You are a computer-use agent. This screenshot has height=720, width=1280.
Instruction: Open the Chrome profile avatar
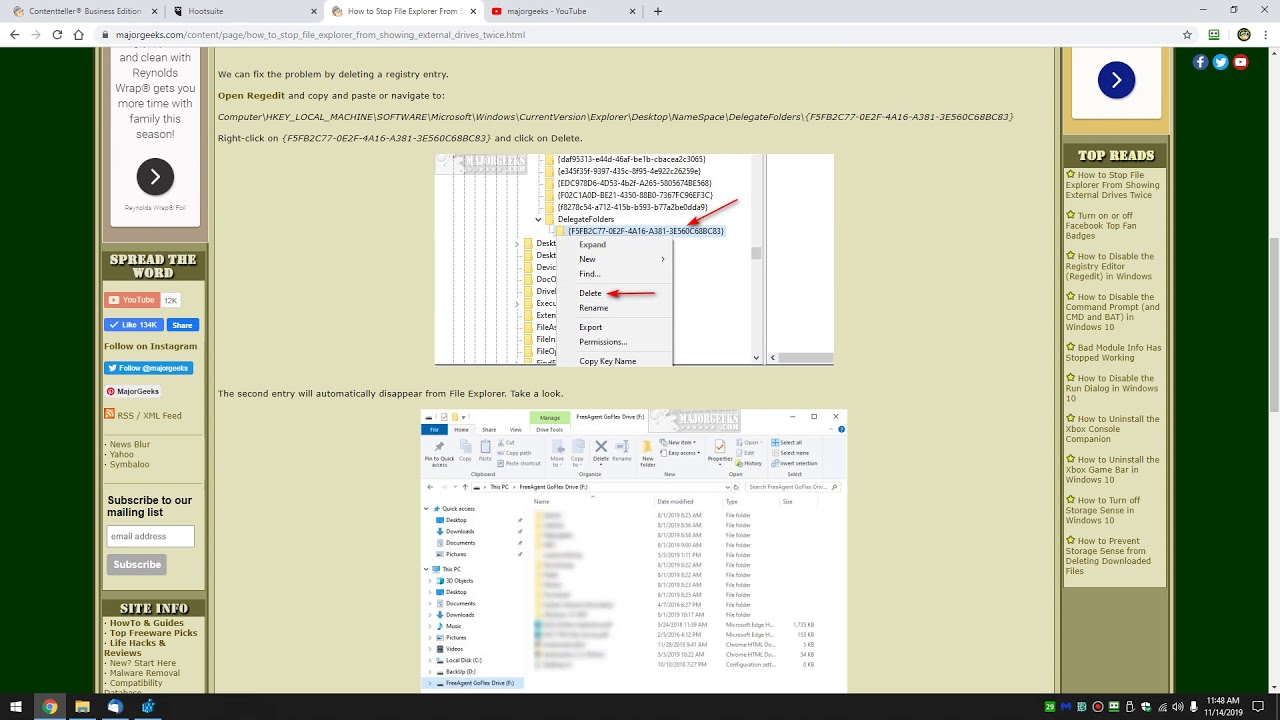pyautogui.click(x=1243, y=34)
